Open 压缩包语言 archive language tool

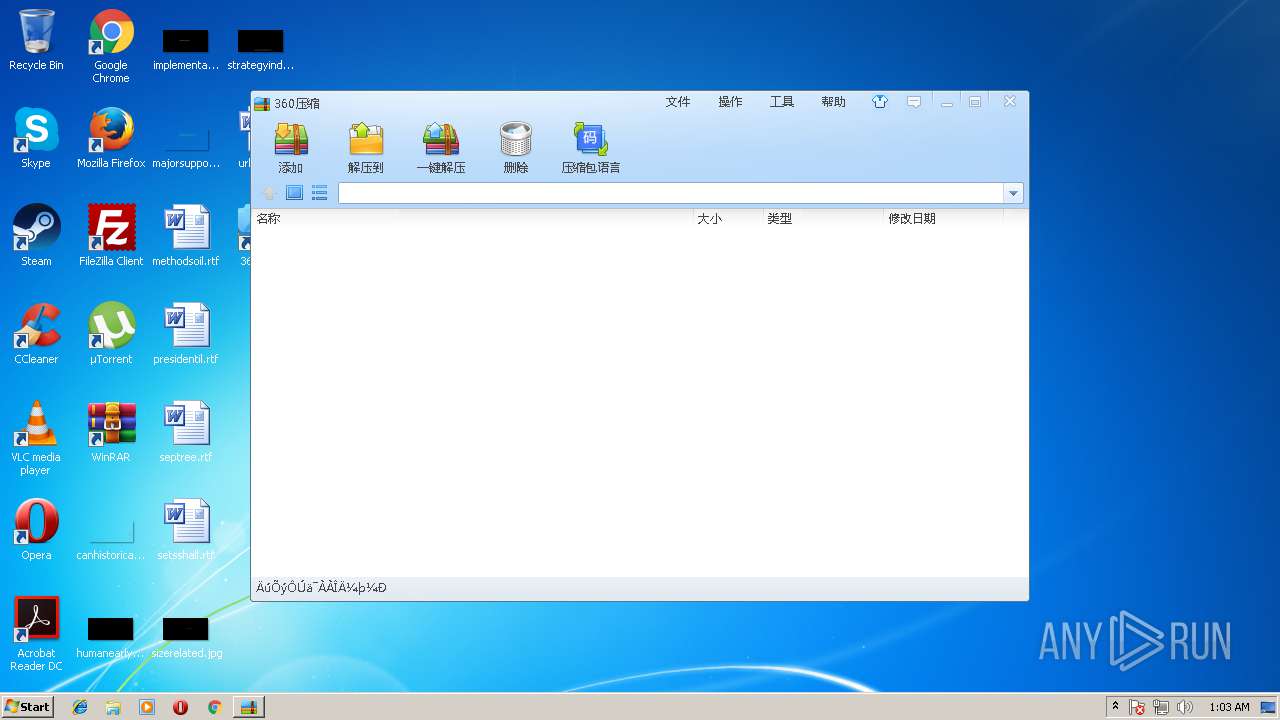[591, 148]
